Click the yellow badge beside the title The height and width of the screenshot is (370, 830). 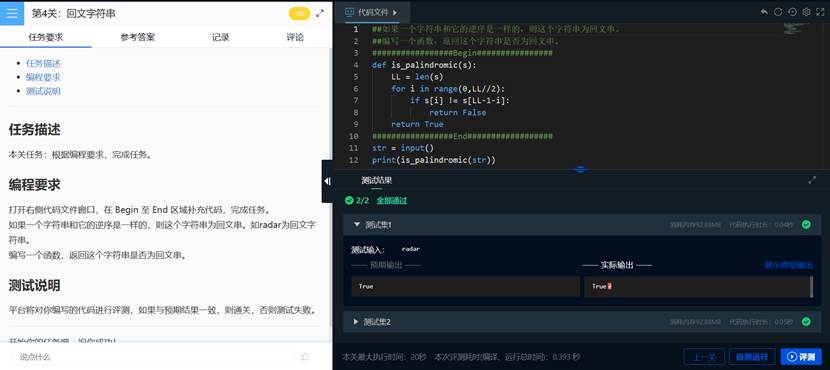[x=299, y=14]
